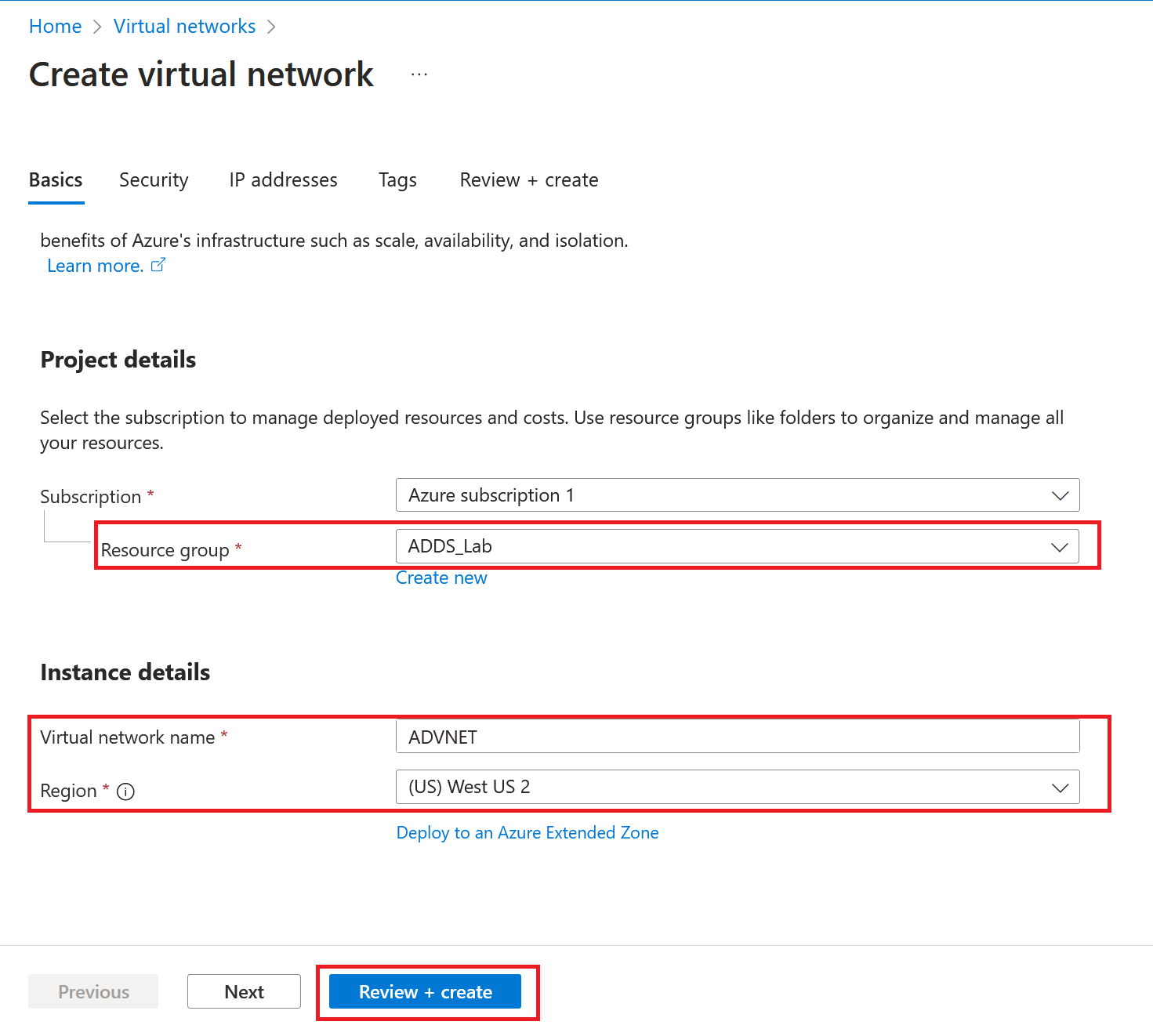
Task: Click the Create virtual network title
Action: pos(201,74)
